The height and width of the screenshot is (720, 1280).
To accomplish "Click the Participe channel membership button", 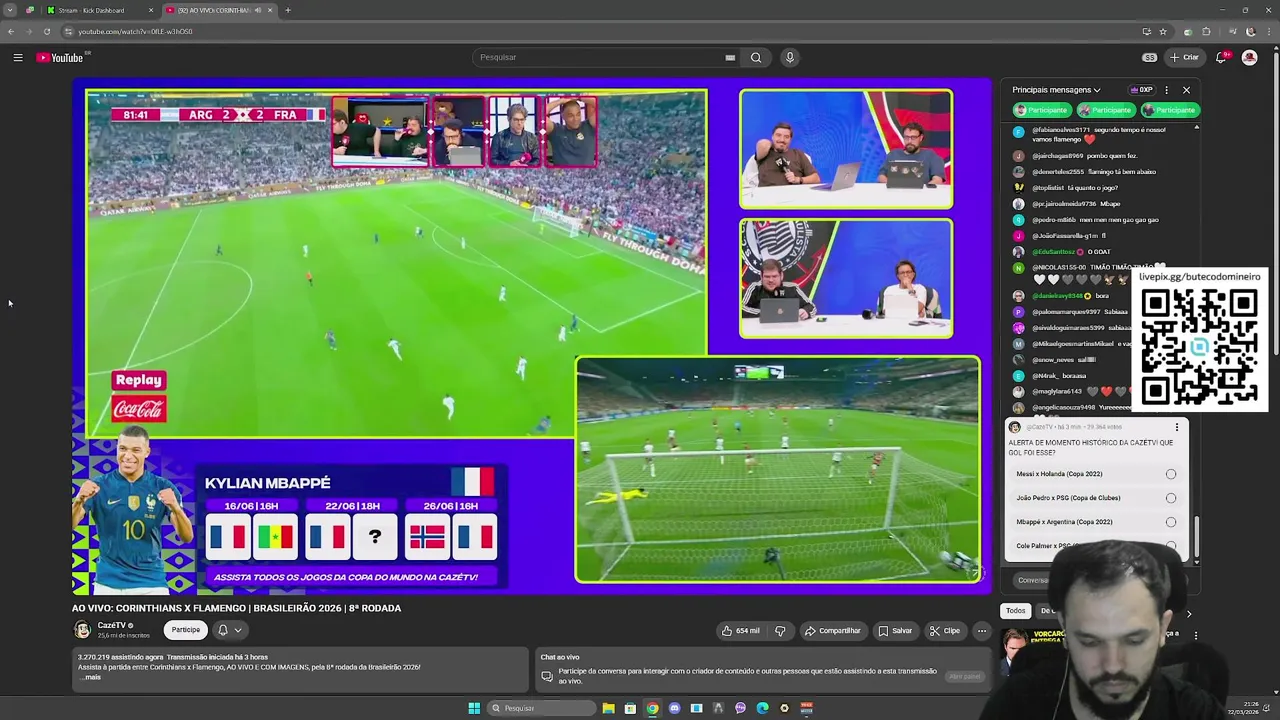I will (x=185, y=630).
